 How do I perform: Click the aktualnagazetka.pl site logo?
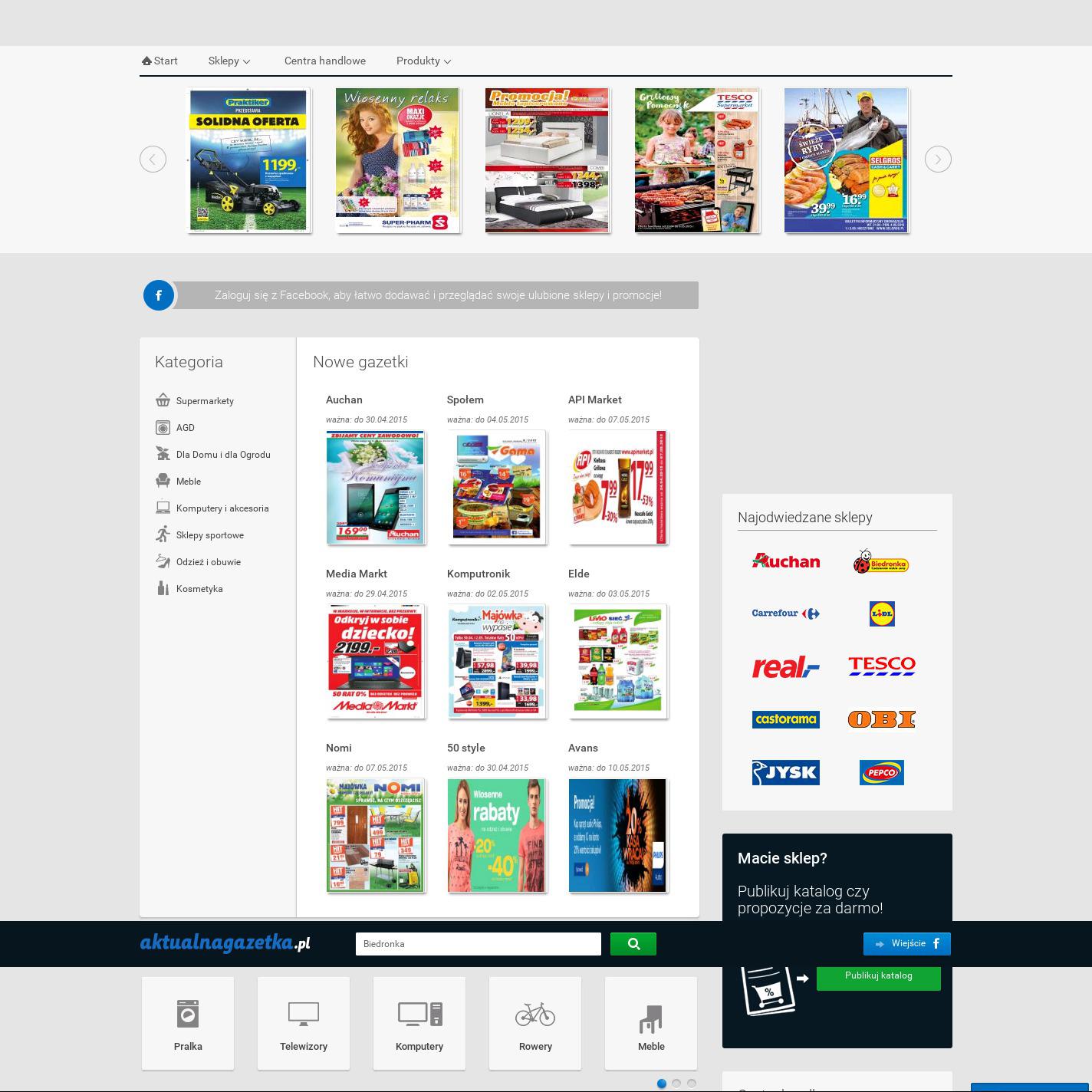click(225, 943)
